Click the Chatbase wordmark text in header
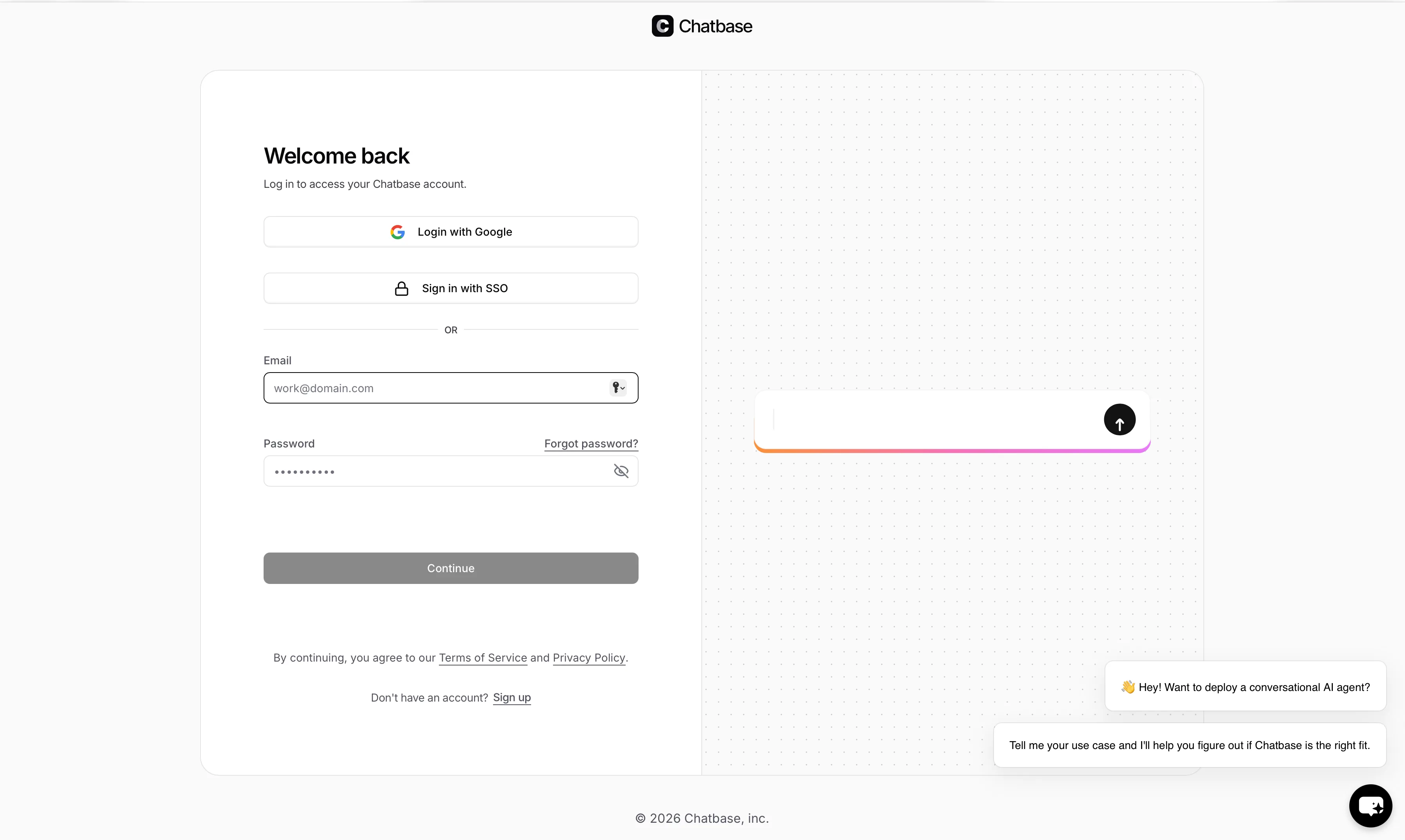The width and height of the screenshot is (1405, 840). click(x=715, y=27)
